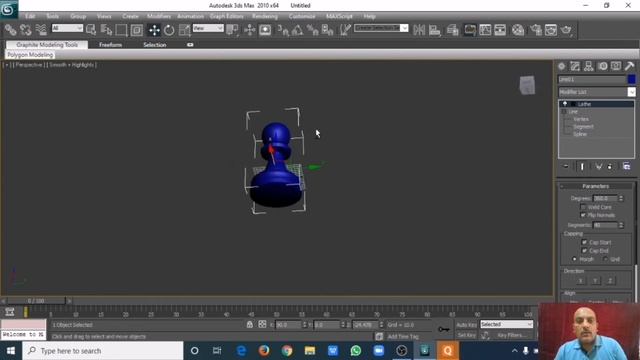Screen dimensions: 640x360
Task: Toggle the Percent Snap icon
Action: 313,30
